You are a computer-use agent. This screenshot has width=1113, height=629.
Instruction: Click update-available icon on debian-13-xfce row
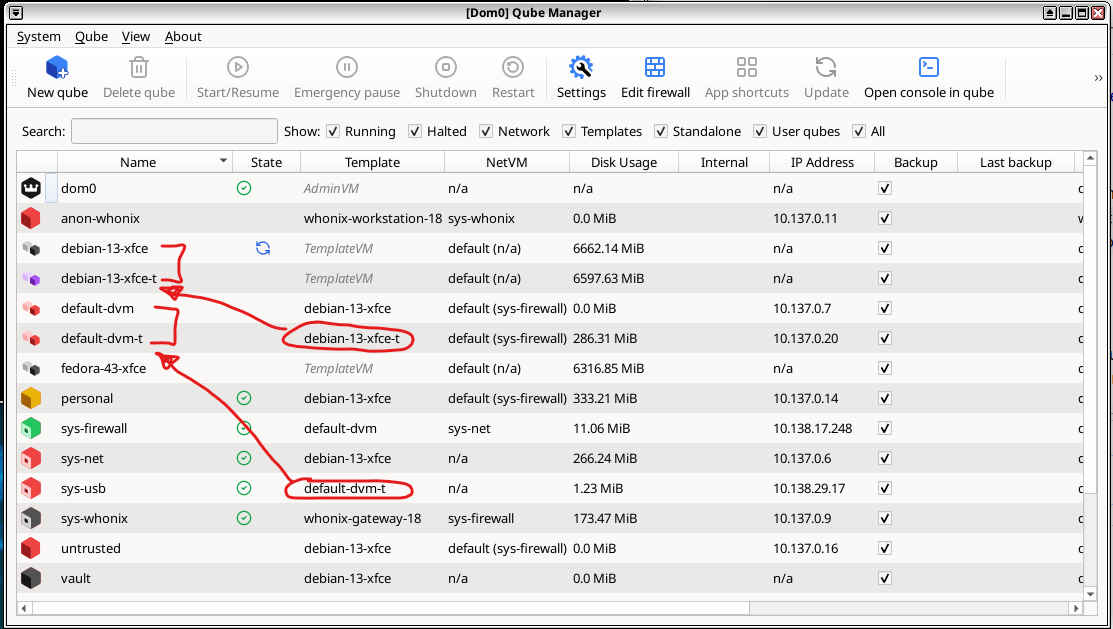coord(263,248)
